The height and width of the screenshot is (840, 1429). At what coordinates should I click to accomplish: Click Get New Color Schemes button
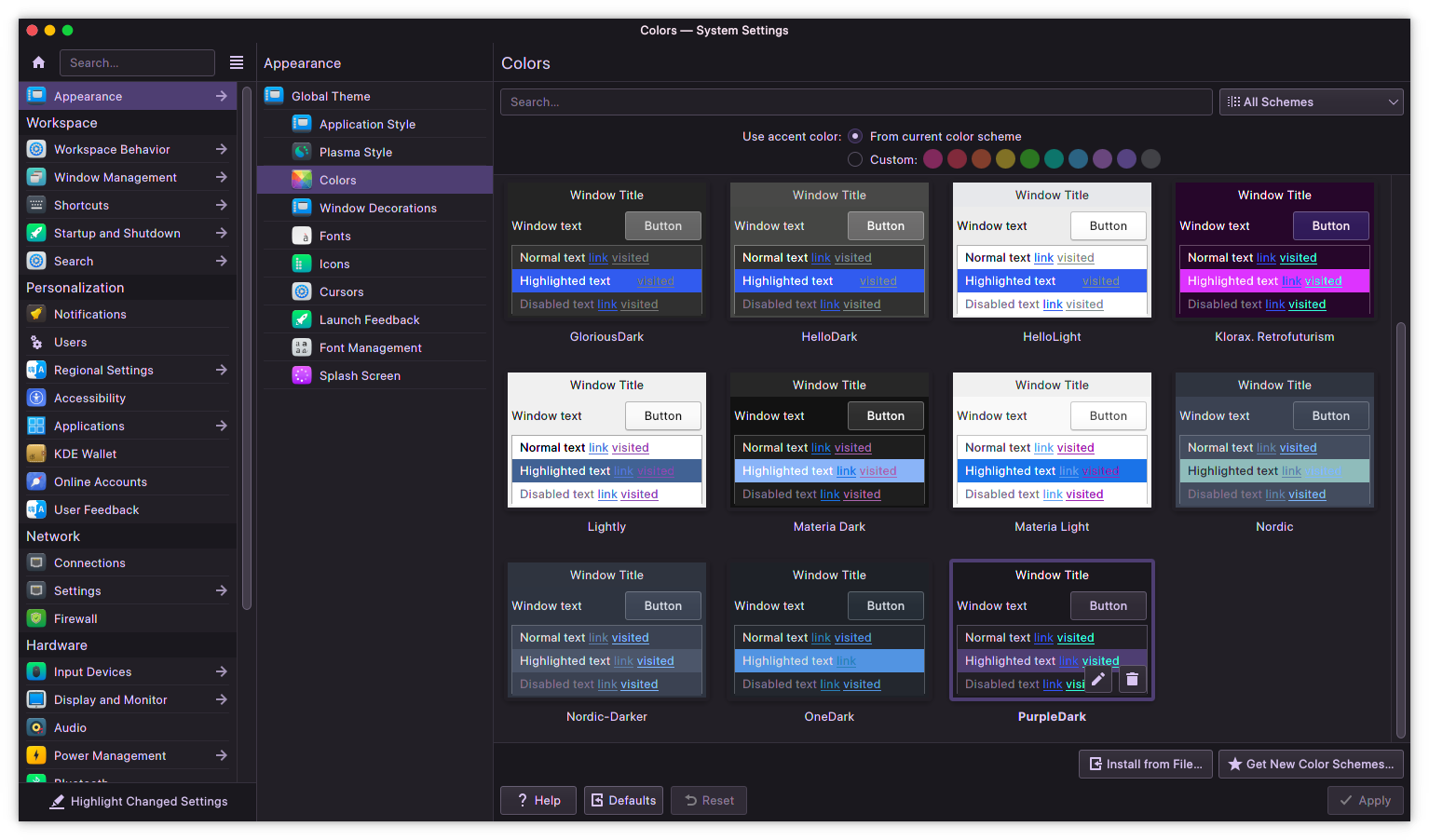(1311, 764)
